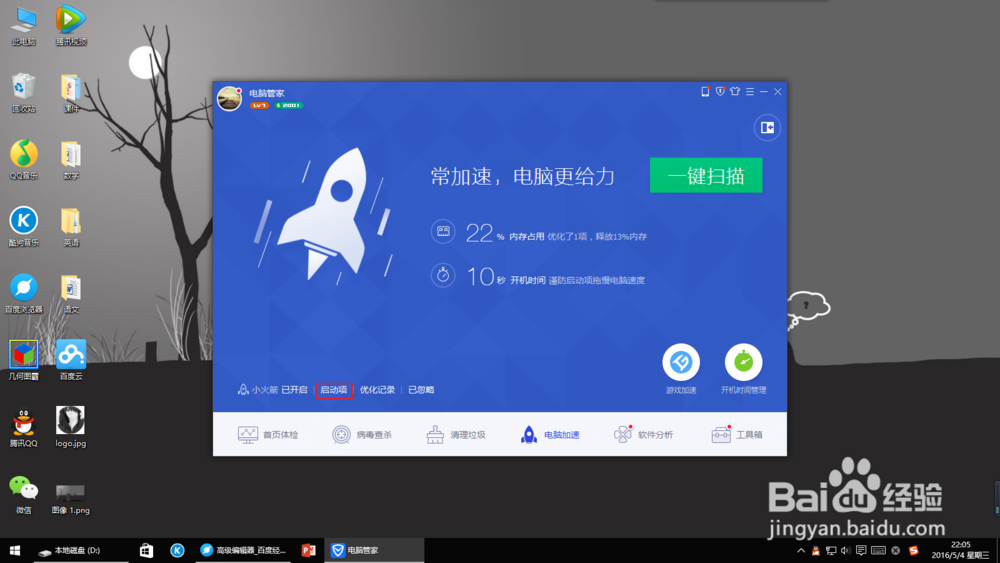Click the volume icon in system tray
1000x563 pixels.
click(x=846, y=550)
